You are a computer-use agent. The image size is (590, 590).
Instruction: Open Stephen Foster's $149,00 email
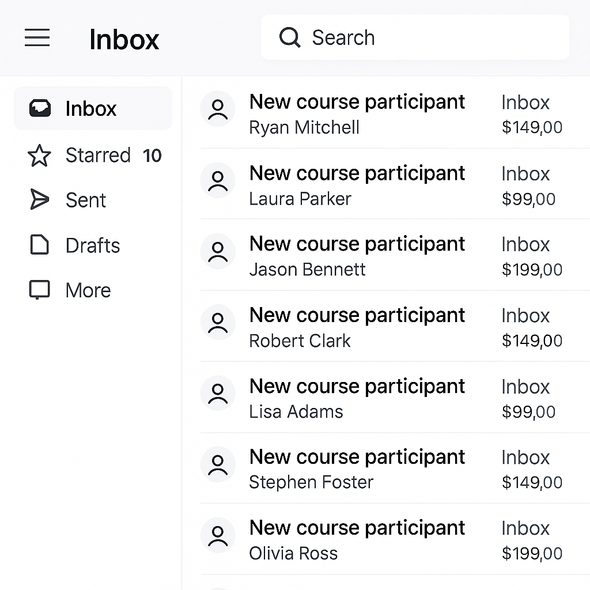pos(395,468)
